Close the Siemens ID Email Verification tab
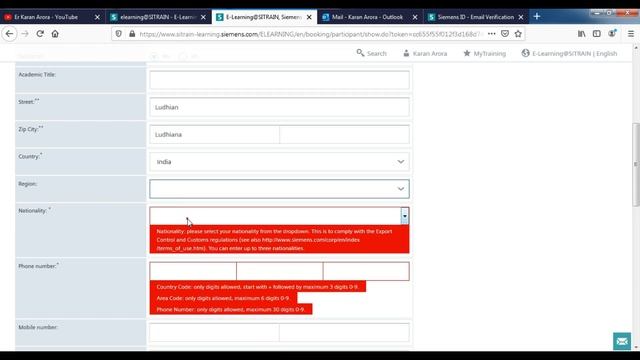Image resolution: width=640 pixels, height=360 pixels. click(521, 17)
